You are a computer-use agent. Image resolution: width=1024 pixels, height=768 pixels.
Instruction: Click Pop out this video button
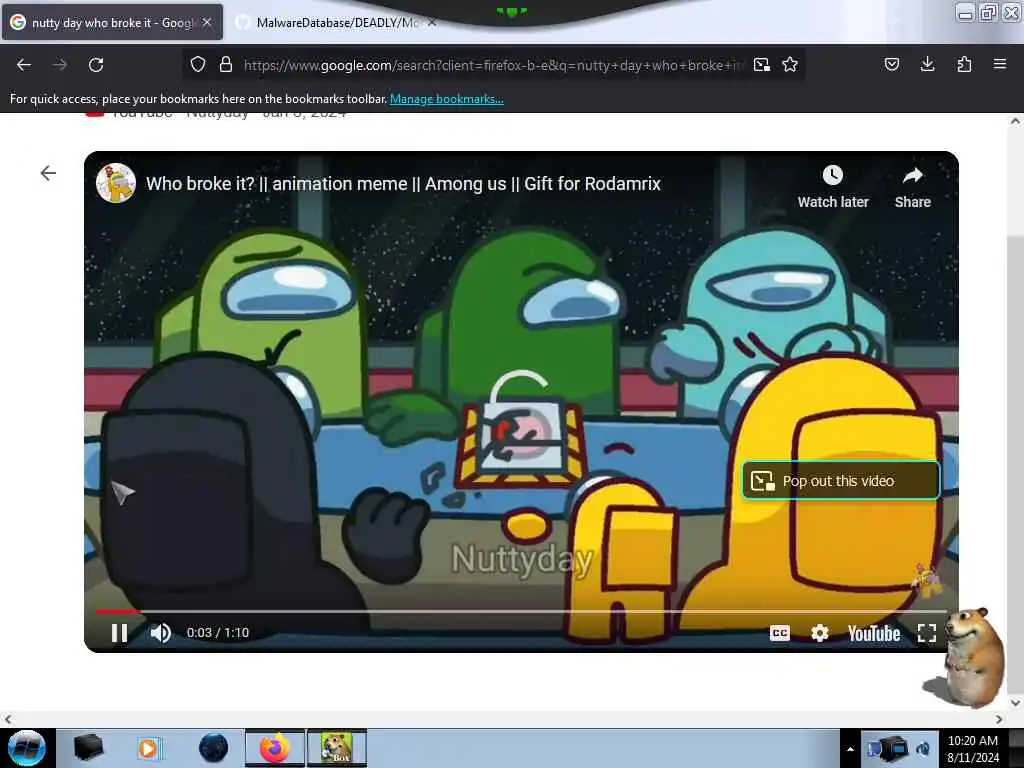tap(840, 481)
